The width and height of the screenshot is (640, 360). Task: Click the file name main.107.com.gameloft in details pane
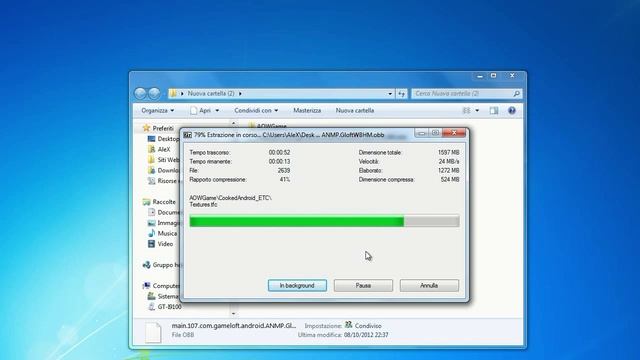[x=233, y=326]
